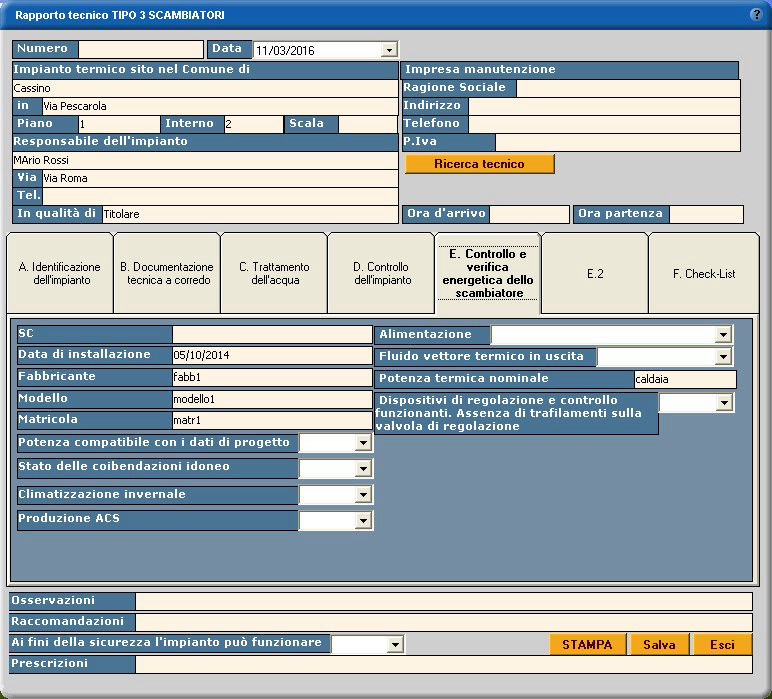Open Dispositivi di regolazione e controllo dropdown
Screen dimensions: 772x699
(x=724, y=403)
